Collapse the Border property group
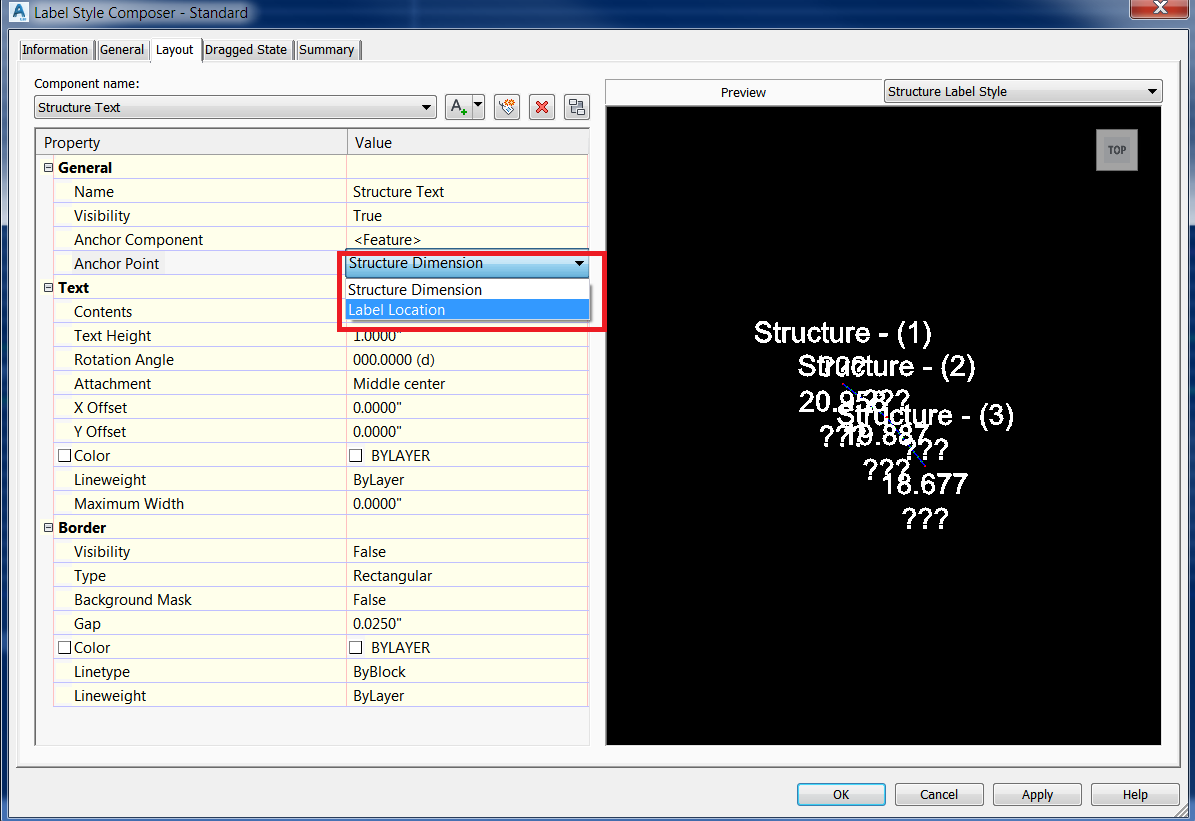Viewport: 1195px width, 821px height. point(48,528)
